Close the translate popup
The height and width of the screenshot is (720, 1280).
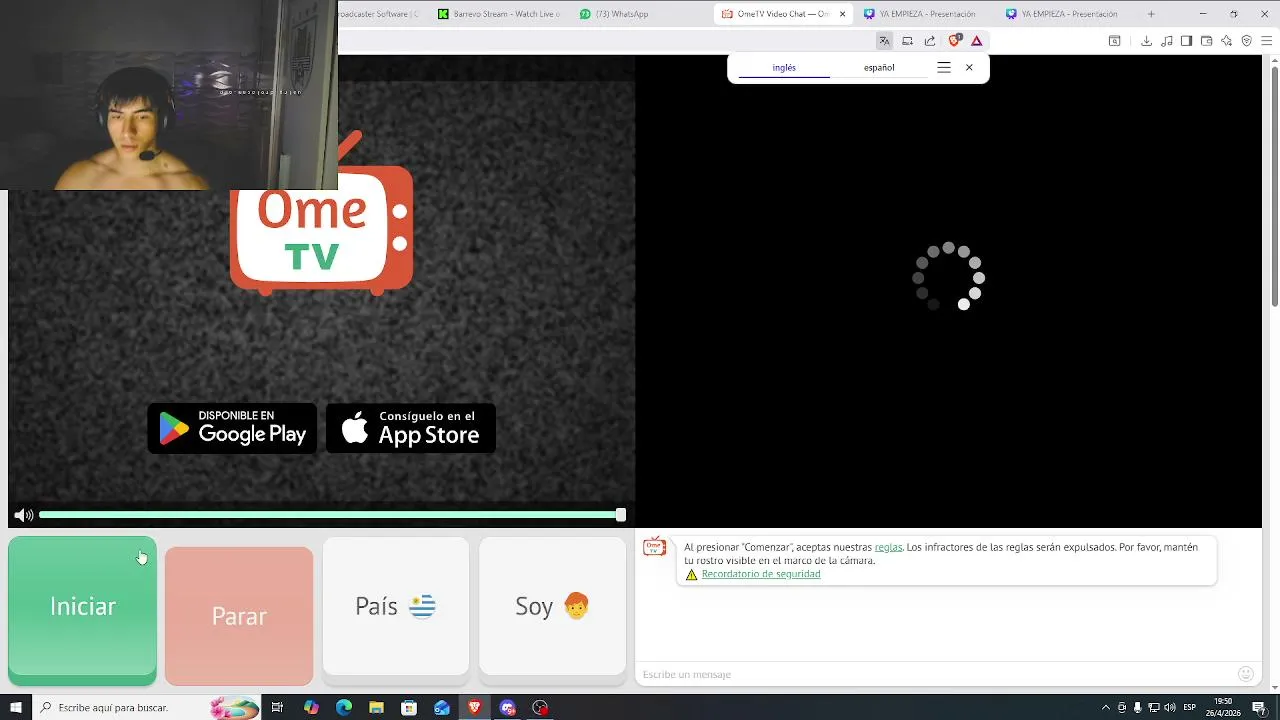click(x=969, y=68)
